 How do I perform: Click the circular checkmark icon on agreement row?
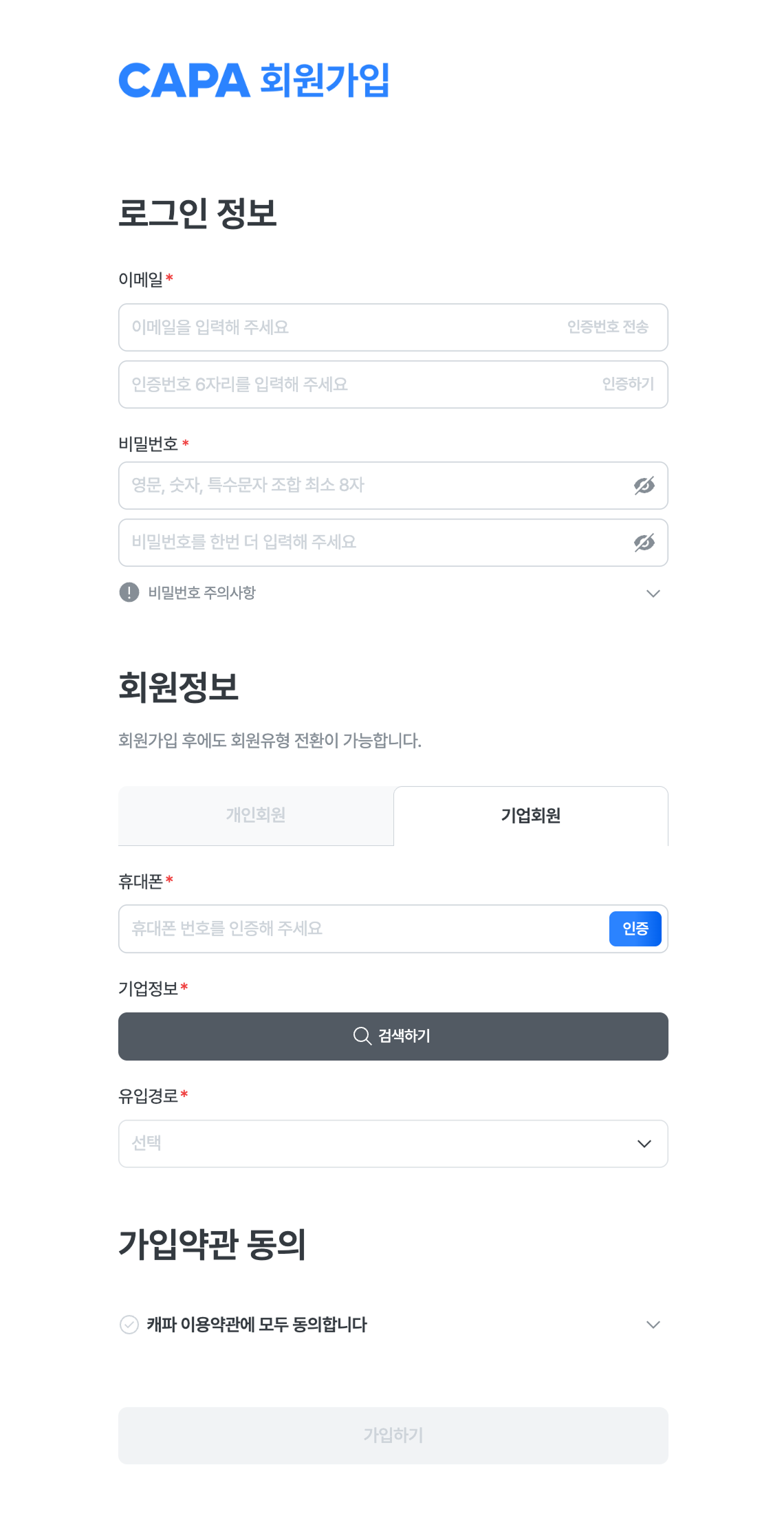pos(129,1324)
